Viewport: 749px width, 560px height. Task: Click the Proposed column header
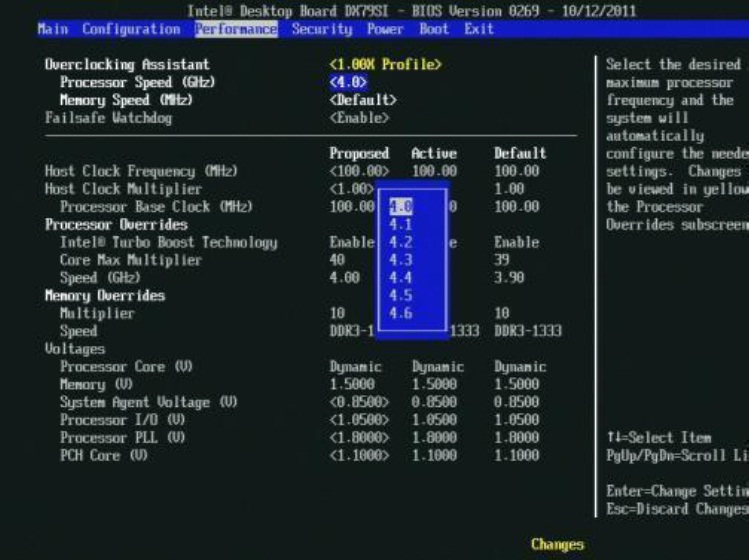pos(359,153)
